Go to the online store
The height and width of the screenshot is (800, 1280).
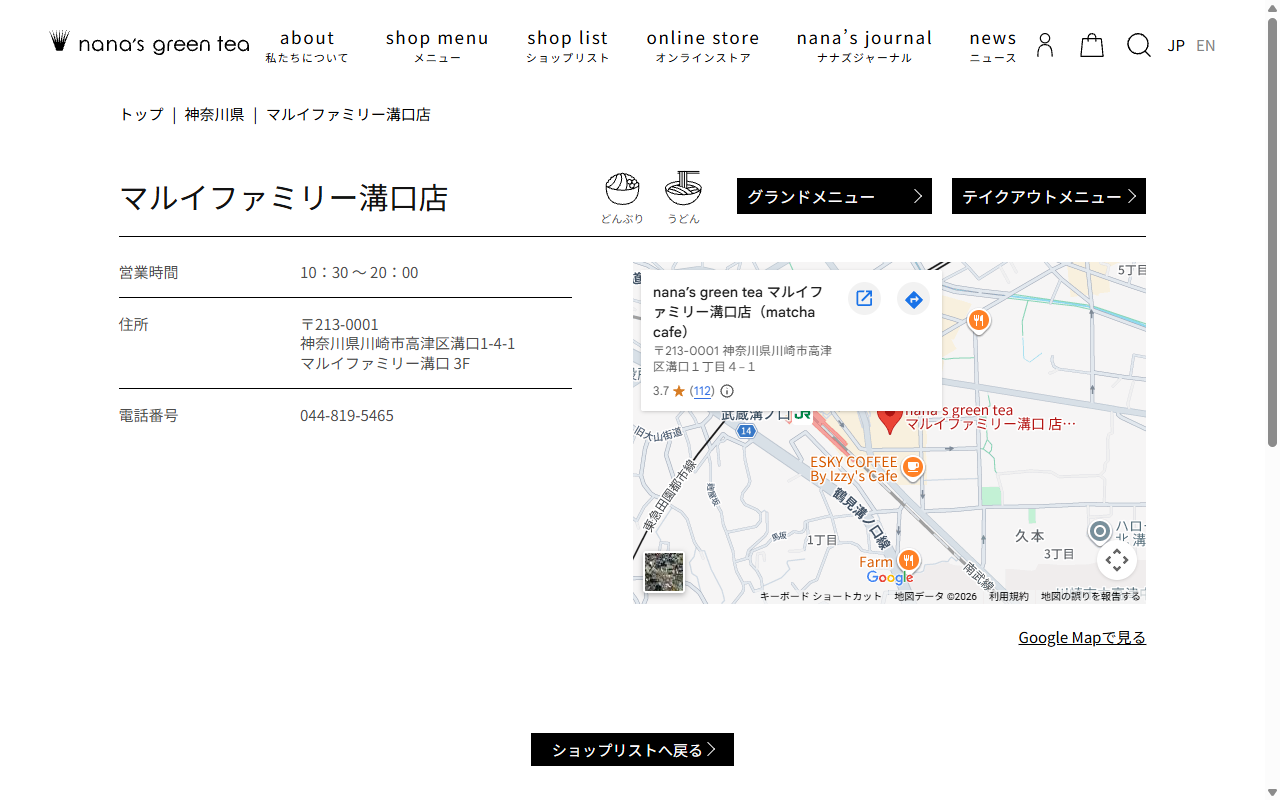coord(703,46)
